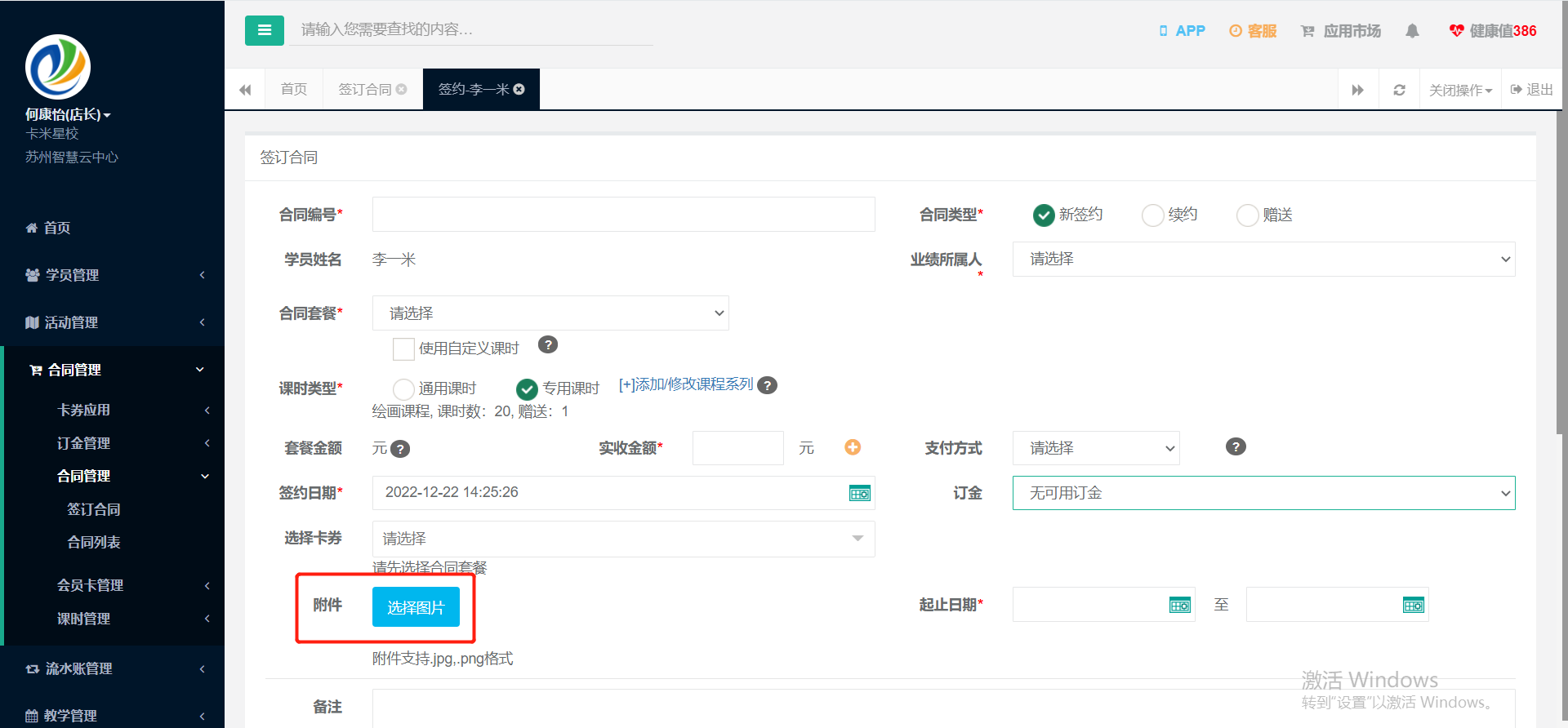Close the 签约-李一米 tab
Viewport: 1568px width, 728px height.
pos(519,89)
